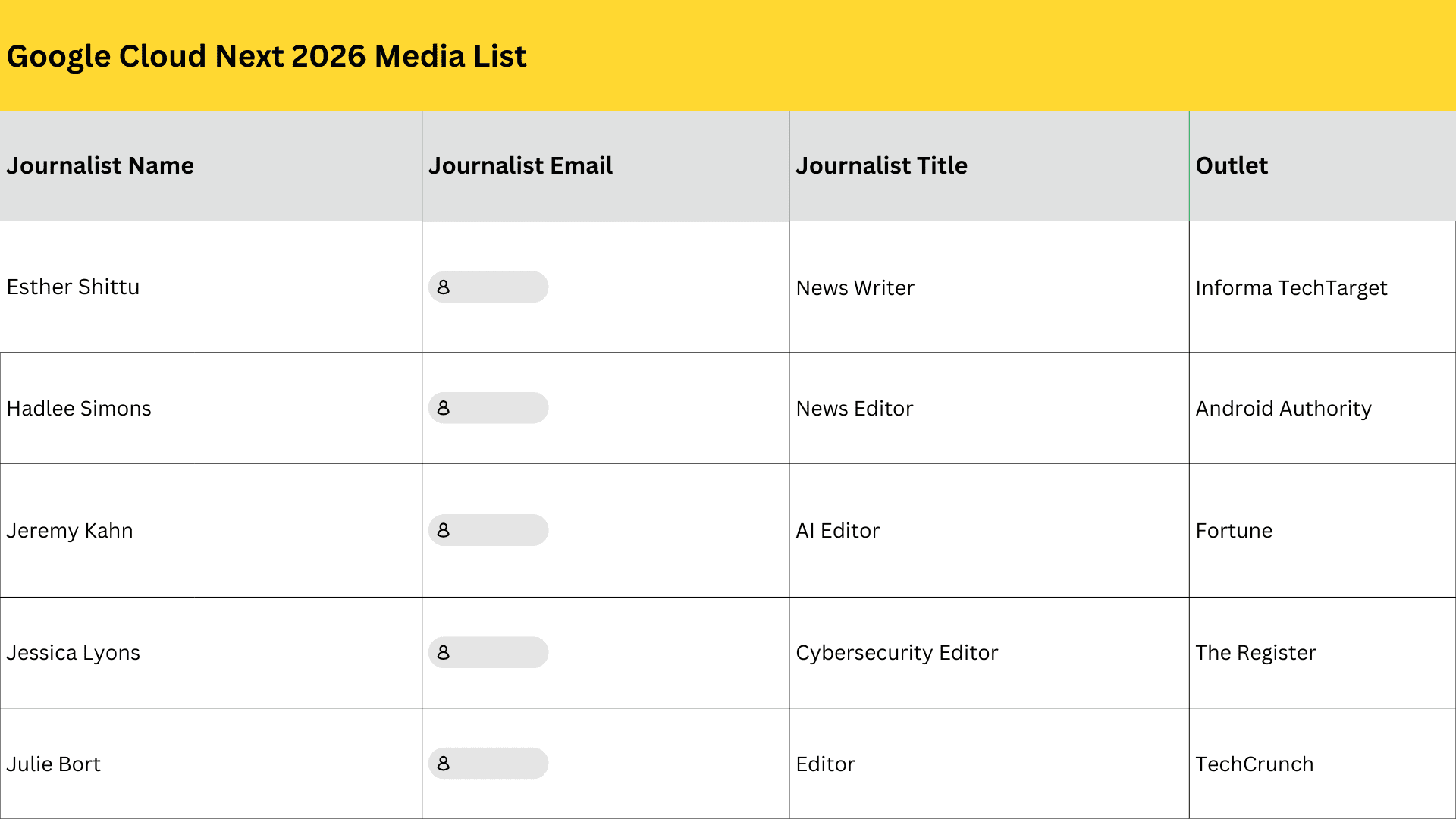This screenshot has height=819, width=1456.
Task: Click the Cybersecurity Editor title cell
Action: (897, 652)
